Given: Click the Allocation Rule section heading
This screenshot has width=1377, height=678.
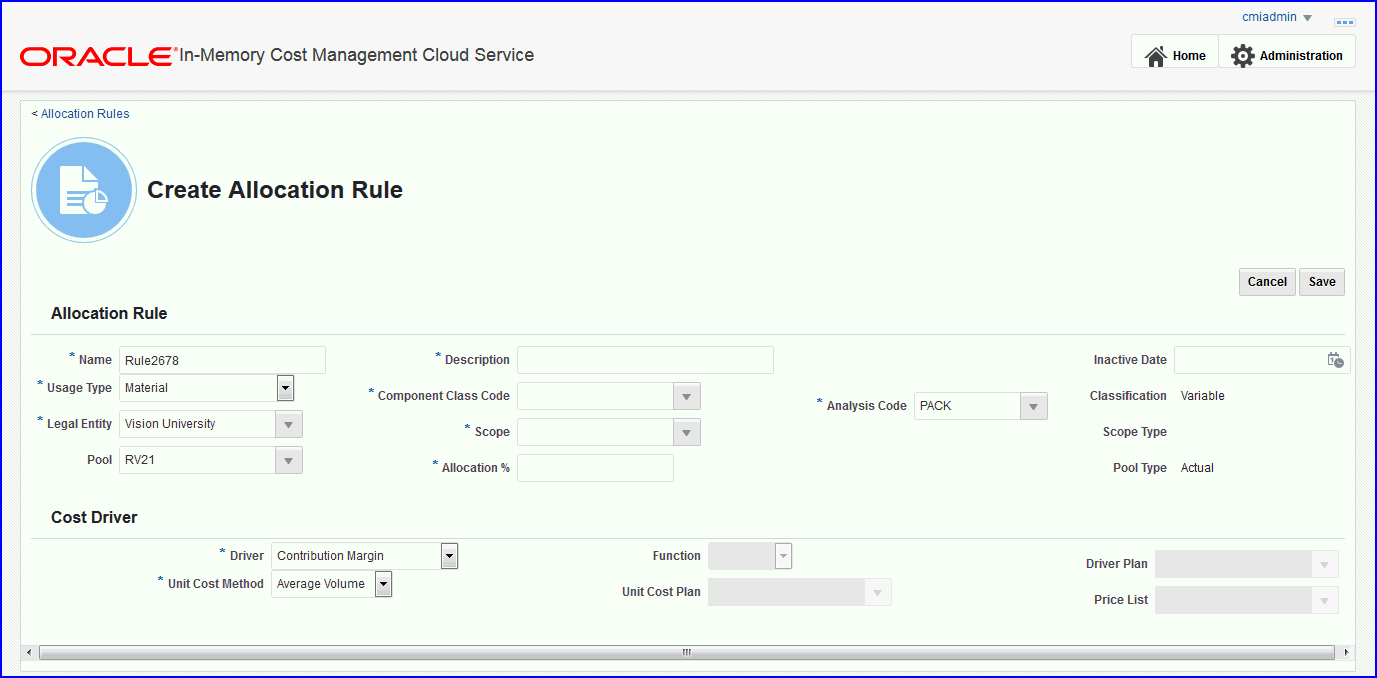Looking at the screenshot, I should coord(109,314).
